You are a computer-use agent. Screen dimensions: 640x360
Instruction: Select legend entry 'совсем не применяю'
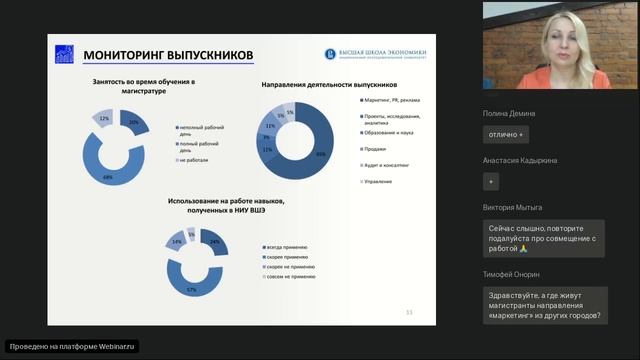pyautogui.click(x=289, y=277)
